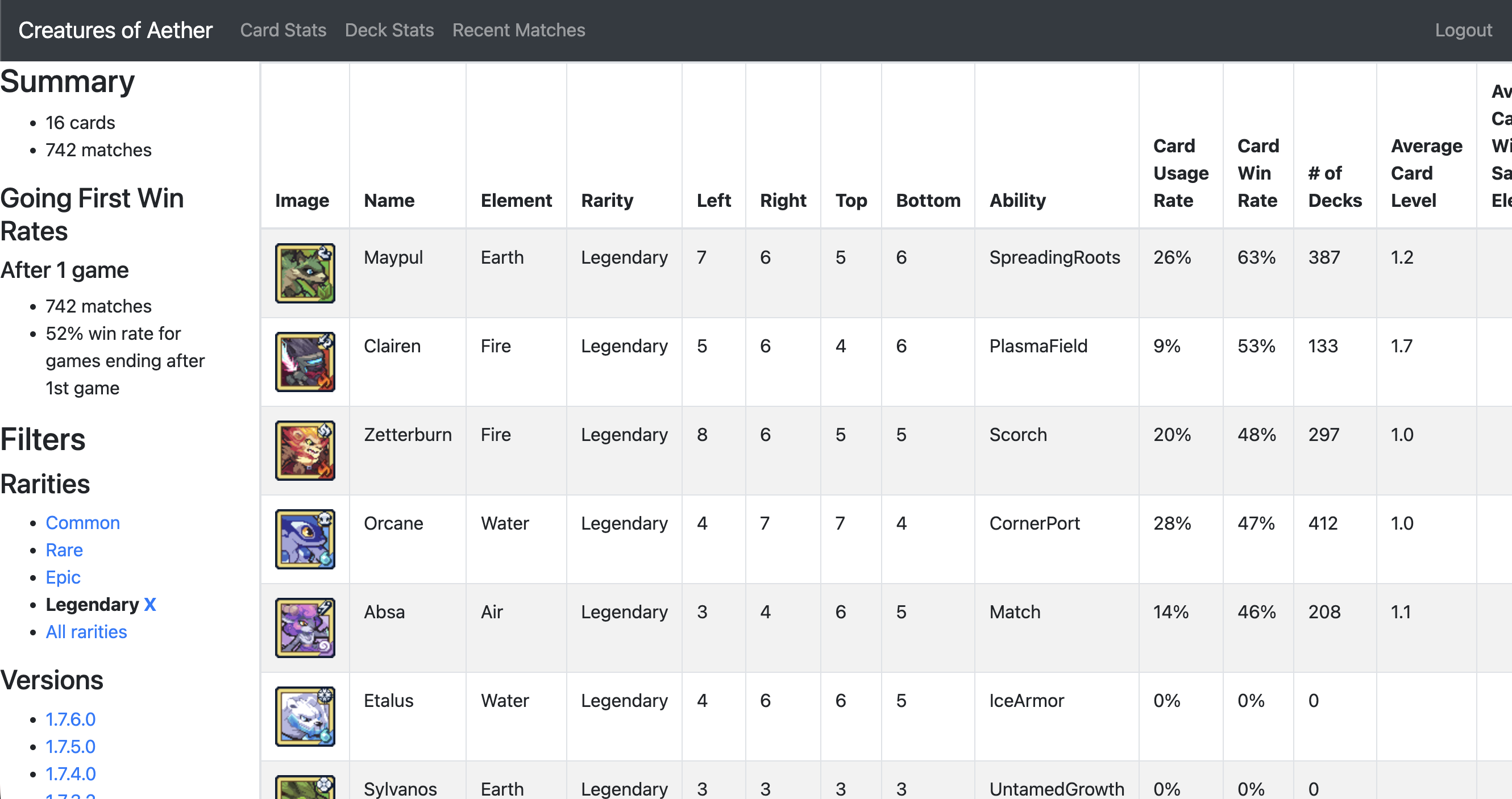Remove Legendary filter with the X
Screen dimensions: 1512x799
[x=149, y=605]
